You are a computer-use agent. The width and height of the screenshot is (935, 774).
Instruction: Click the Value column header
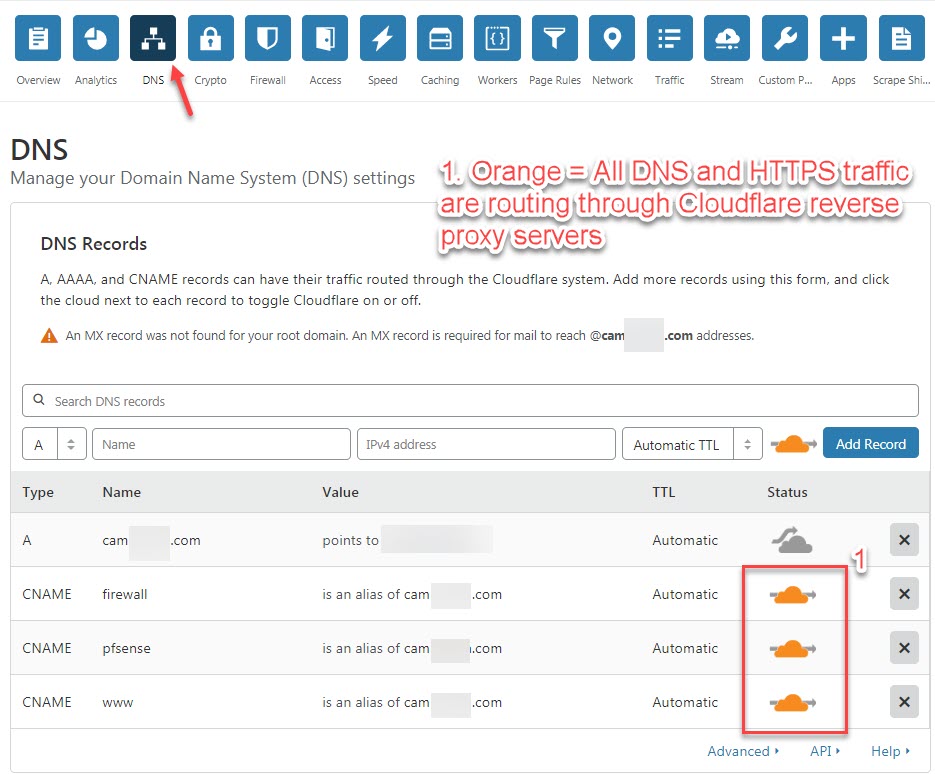tap(340, 492)
